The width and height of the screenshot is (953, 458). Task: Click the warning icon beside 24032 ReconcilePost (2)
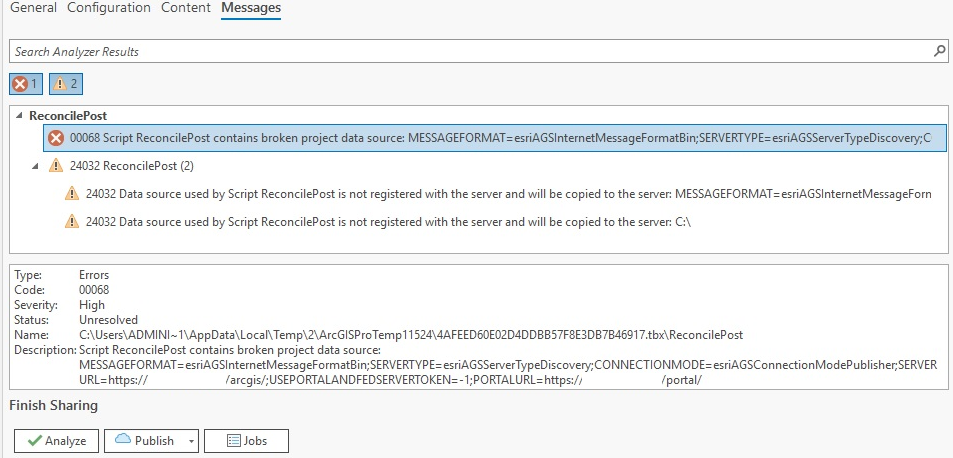56,165
